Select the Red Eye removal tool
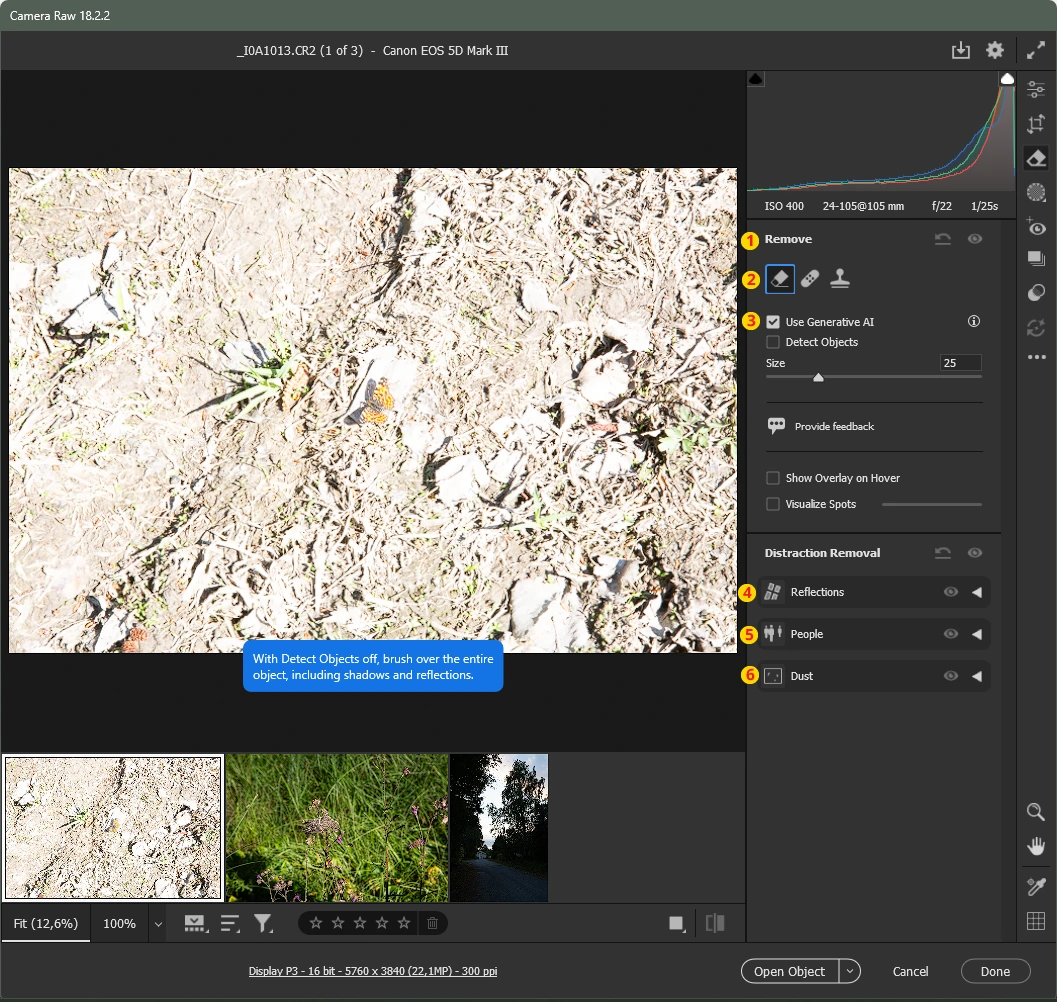1057x1002 pixels. coord(1036,227)
